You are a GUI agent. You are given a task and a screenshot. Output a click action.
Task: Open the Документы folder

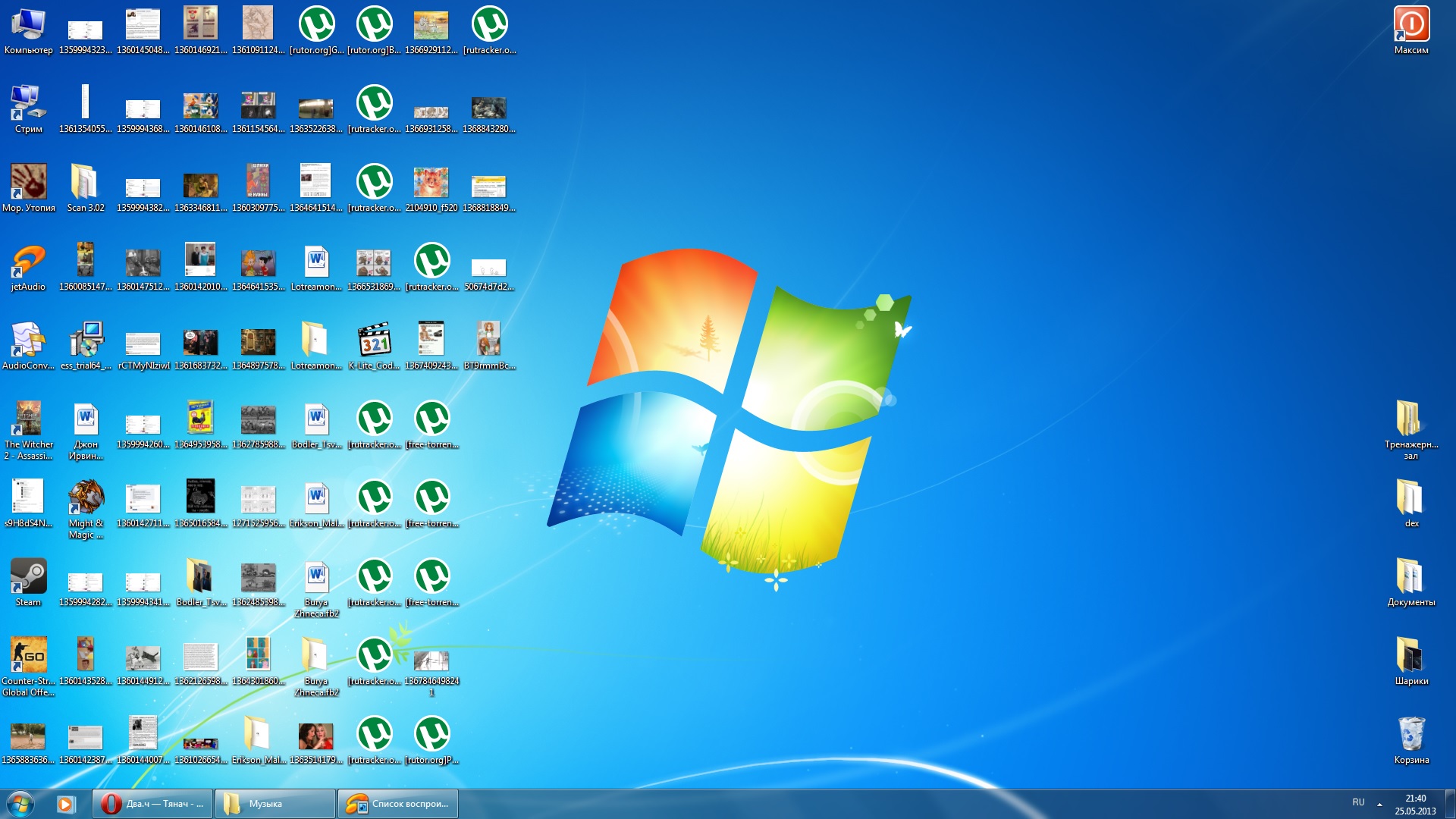(1411, 582)
